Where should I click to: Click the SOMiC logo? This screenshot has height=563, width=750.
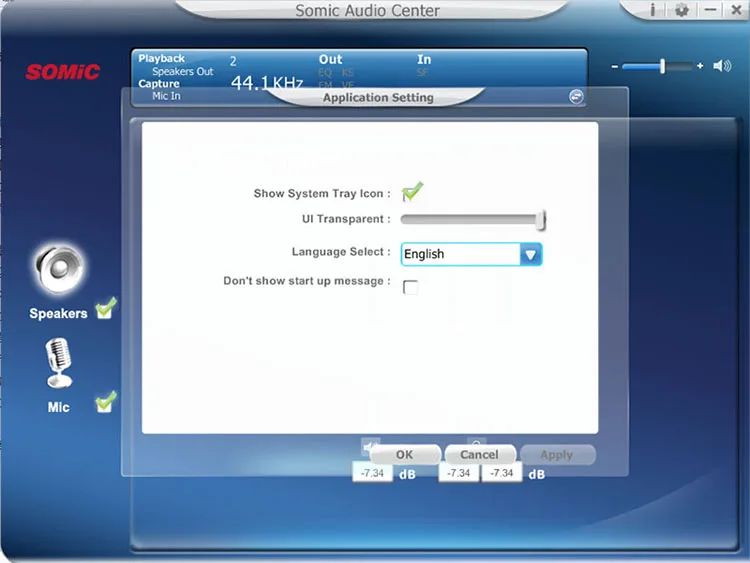(63, 72)
